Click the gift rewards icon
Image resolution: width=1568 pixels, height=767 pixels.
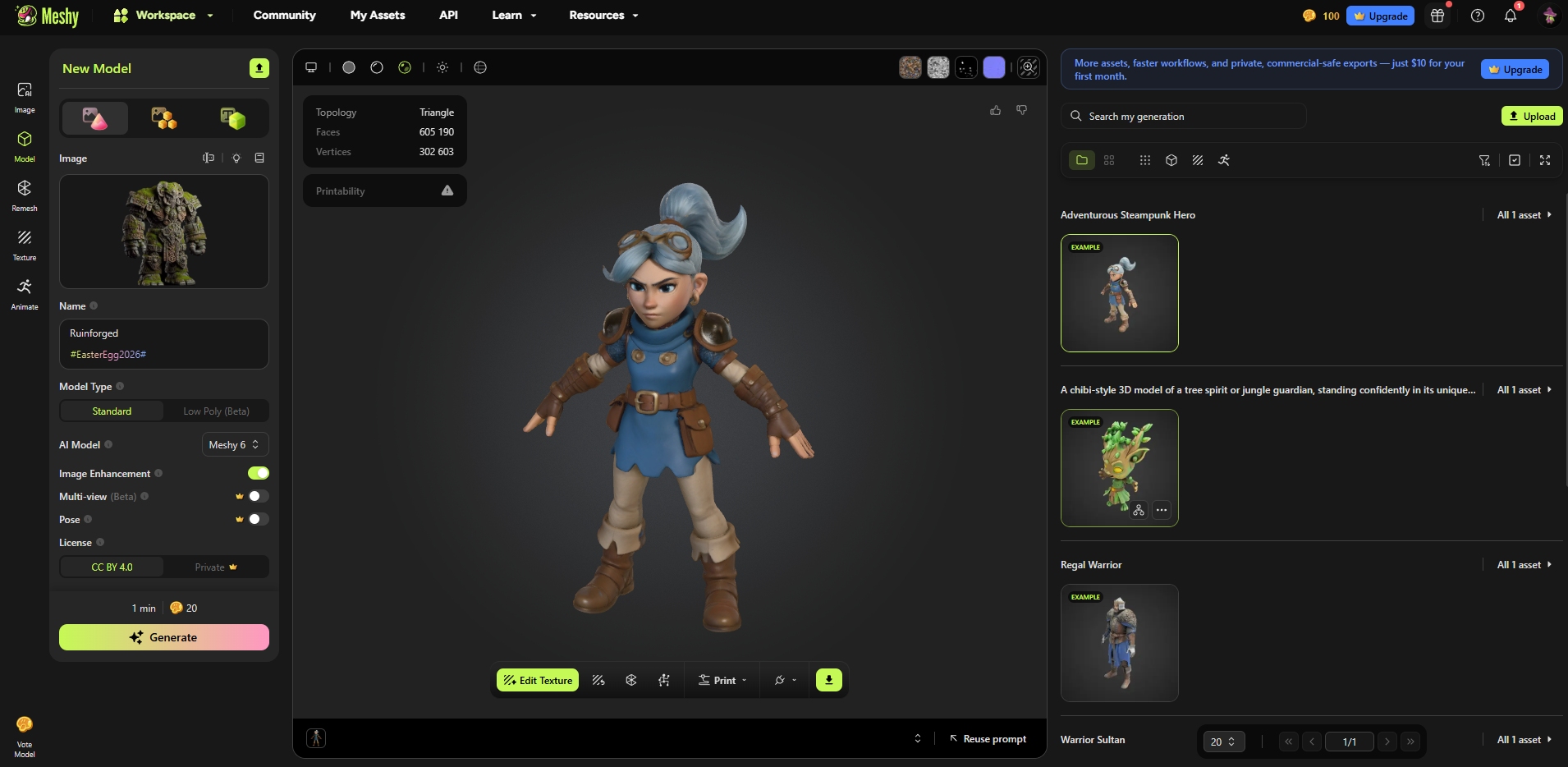coord(1437,16)
